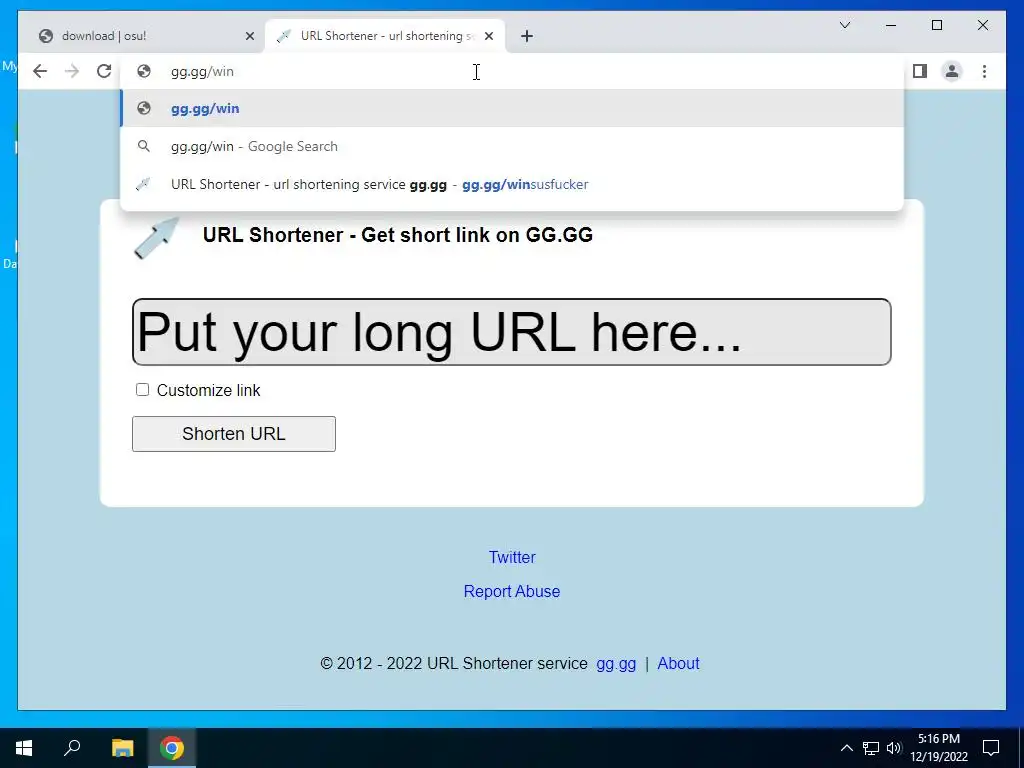Launch File Explorer from taskbar

pyautogui.click(x=122, y=748)
